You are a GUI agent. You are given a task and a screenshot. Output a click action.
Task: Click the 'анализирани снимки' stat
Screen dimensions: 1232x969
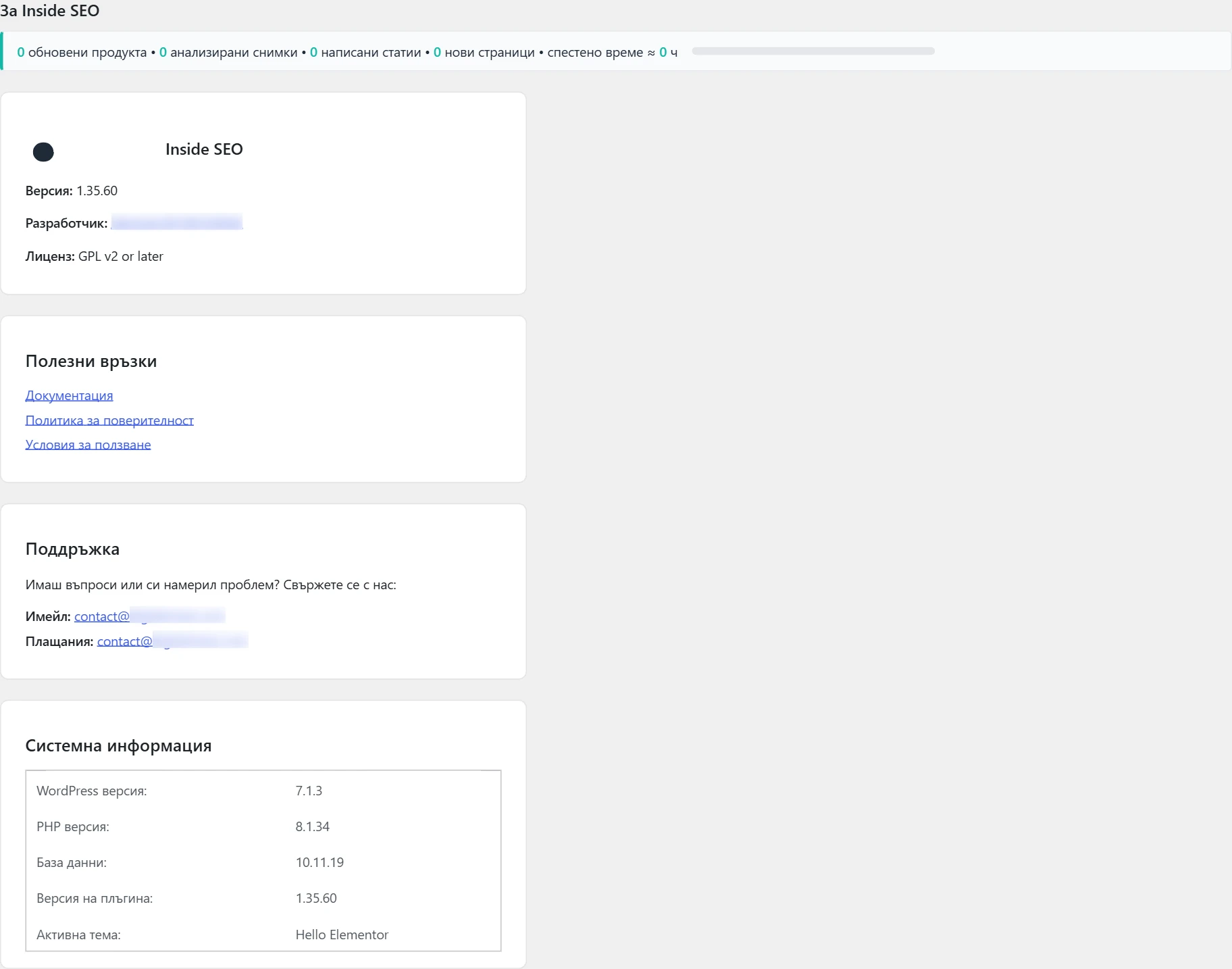(x=228, y=52)
